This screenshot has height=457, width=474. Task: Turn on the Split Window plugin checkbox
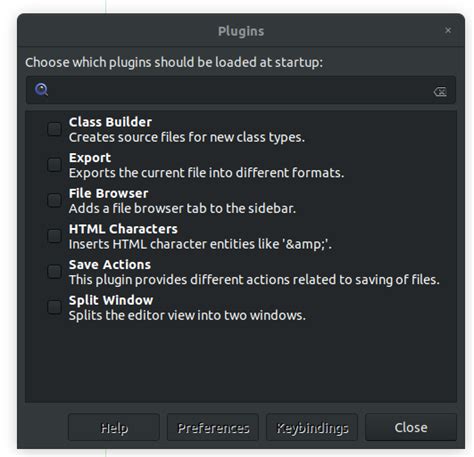point(54,307)
